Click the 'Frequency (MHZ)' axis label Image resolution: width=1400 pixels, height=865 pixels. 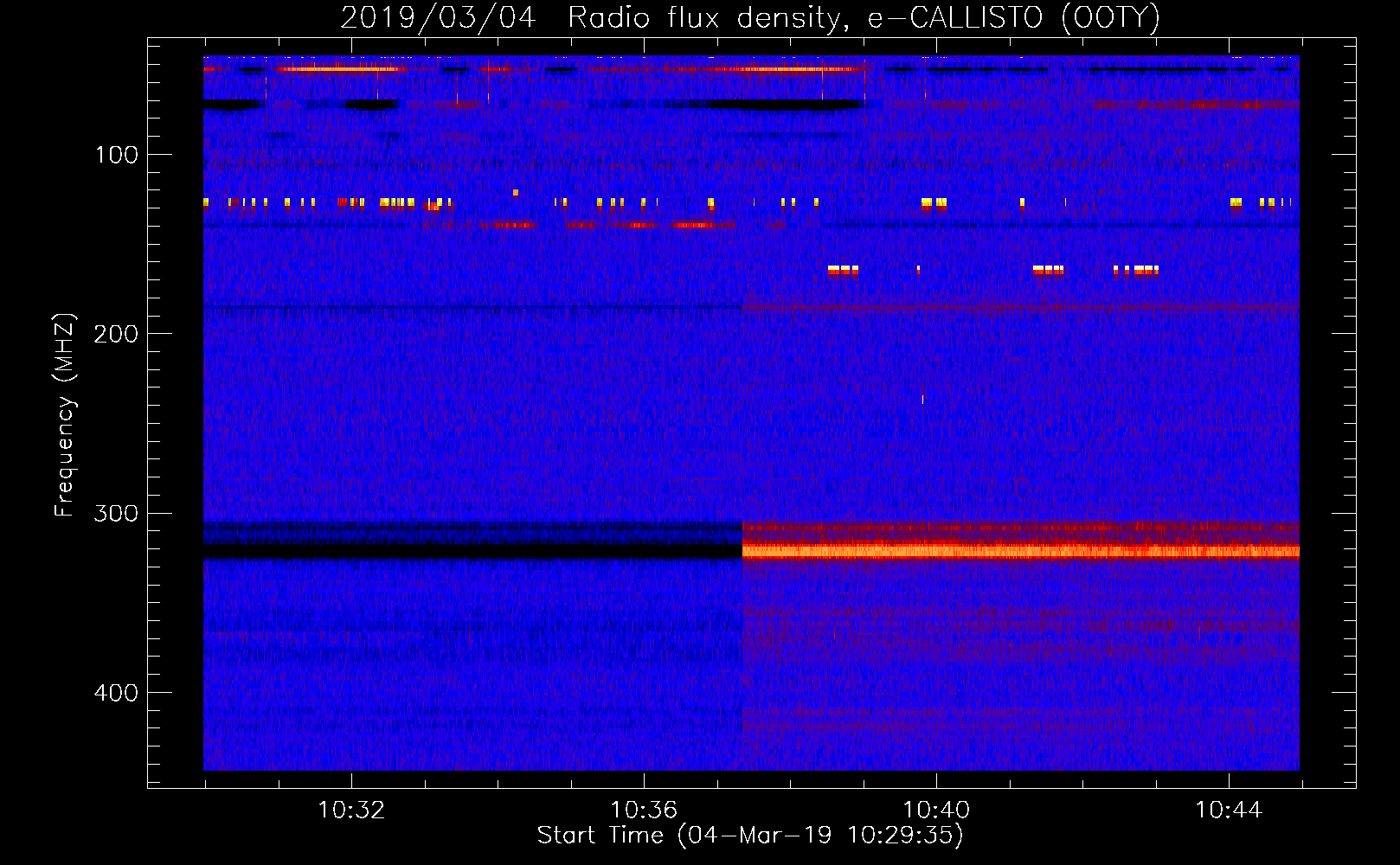coord(65,415)
